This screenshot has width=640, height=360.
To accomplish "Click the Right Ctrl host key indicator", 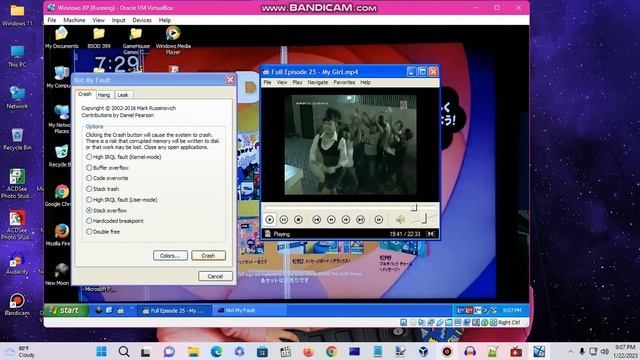I will pos(509,322).
